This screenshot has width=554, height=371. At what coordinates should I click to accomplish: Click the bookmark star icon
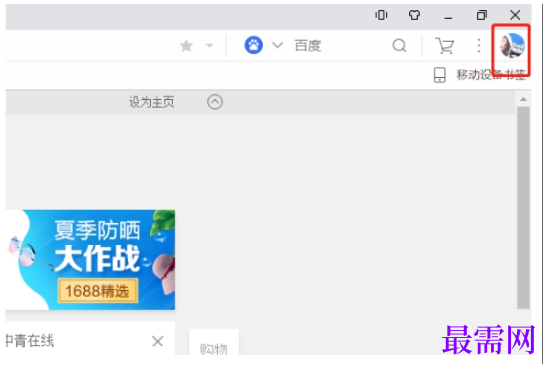click(x=186, y=46)
